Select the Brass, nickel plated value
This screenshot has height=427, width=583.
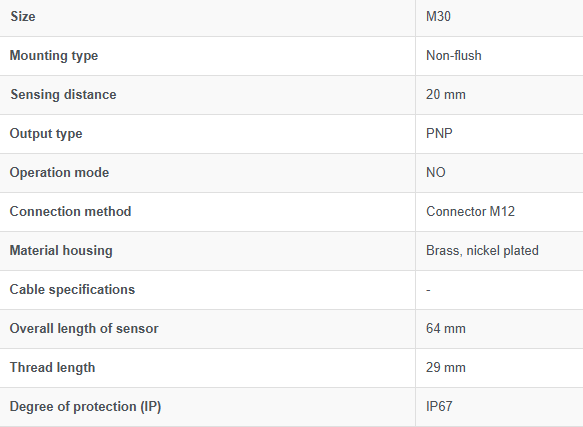click(482, 251)
